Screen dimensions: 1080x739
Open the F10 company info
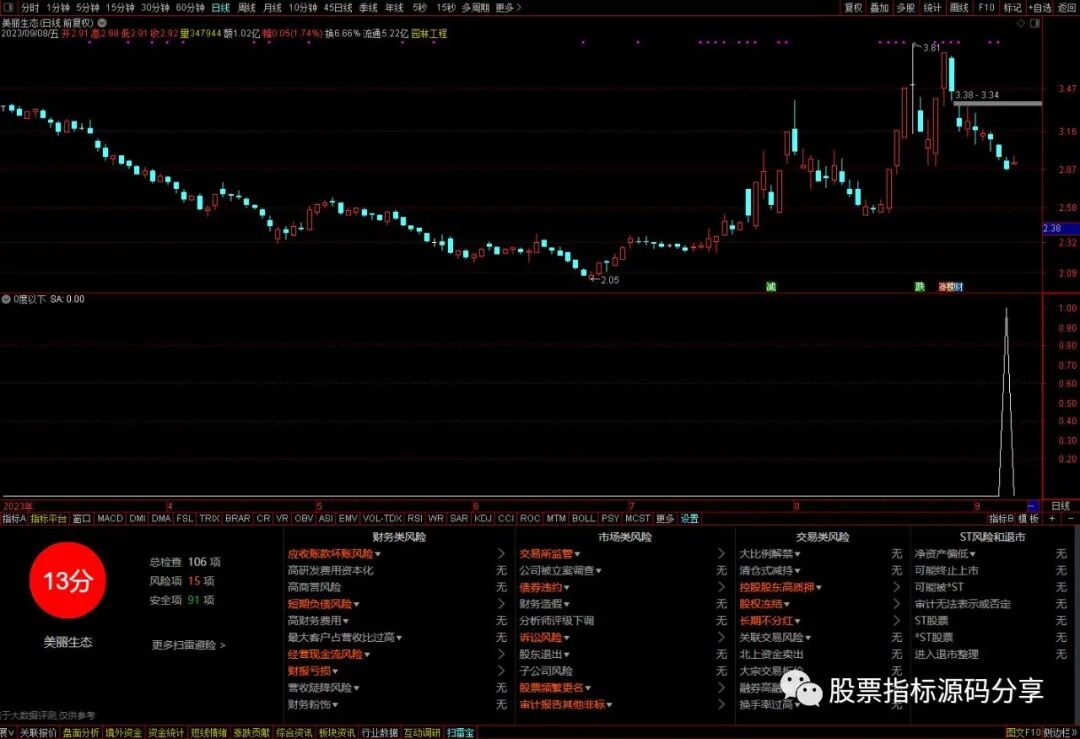[986, 8]
